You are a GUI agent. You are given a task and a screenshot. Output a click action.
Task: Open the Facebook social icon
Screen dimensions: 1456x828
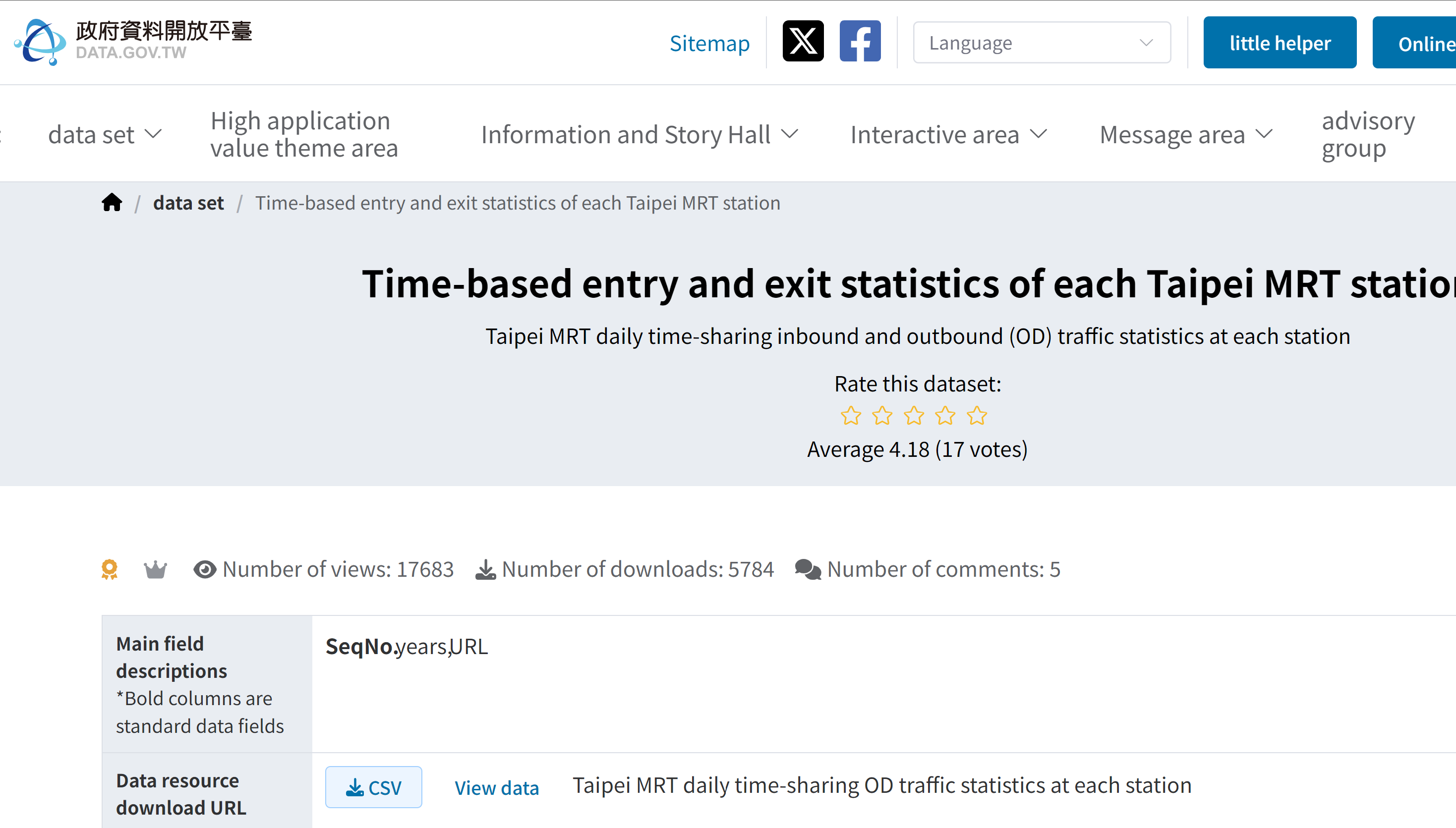click(860, 41)
